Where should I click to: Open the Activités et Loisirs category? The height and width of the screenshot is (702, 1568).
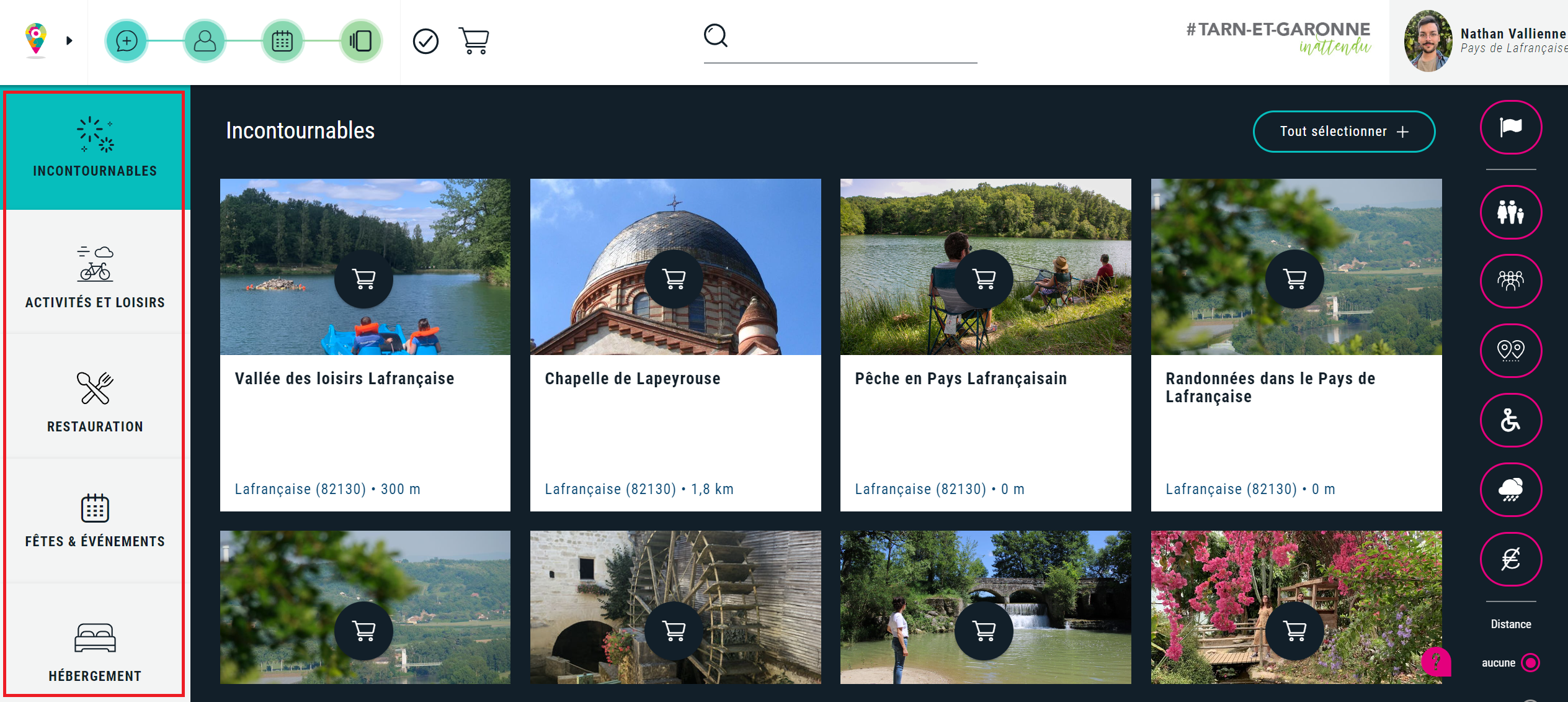95,276
